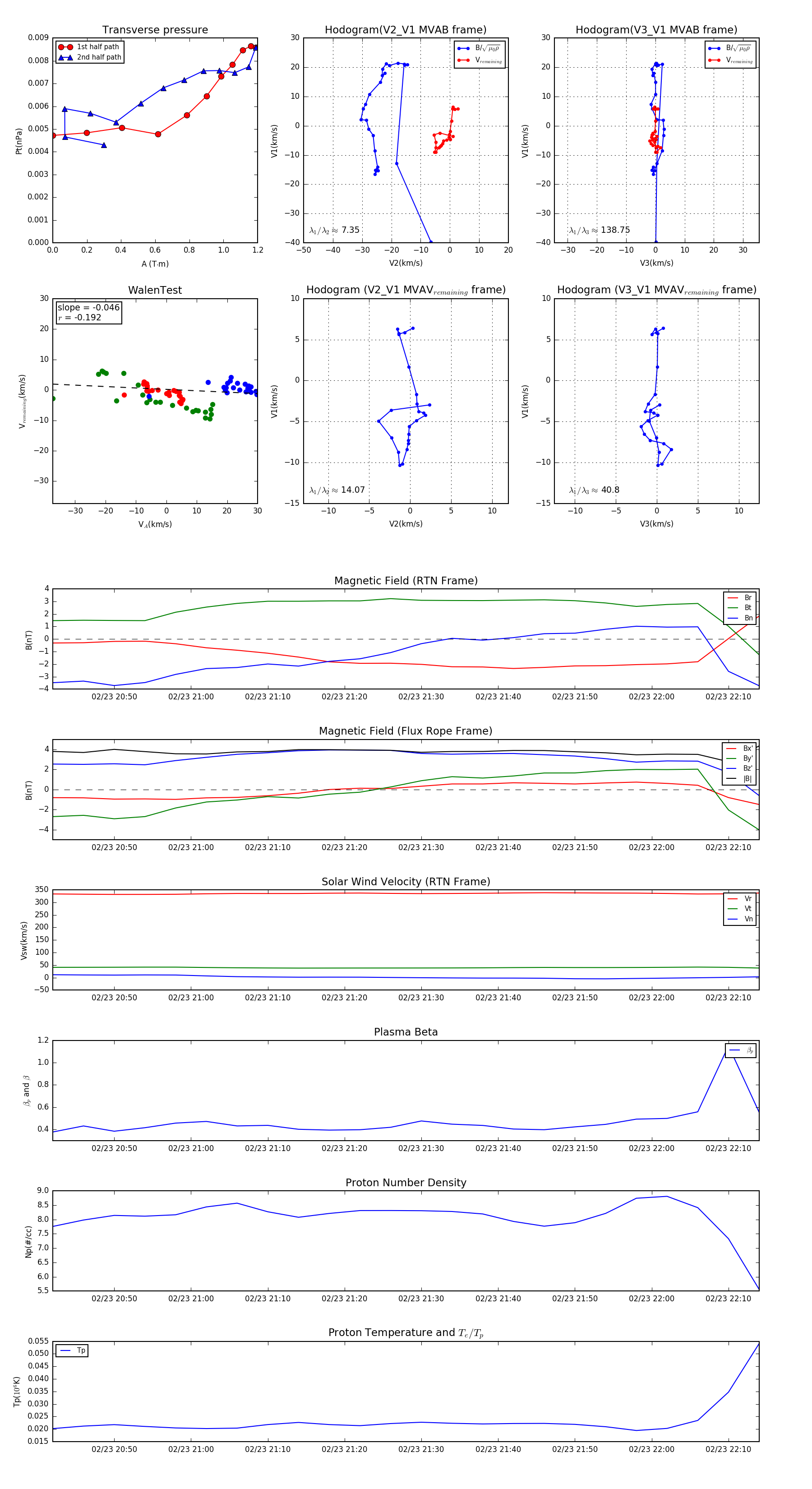The width and height of the screenshot is (812, 1489).
Task: Click the "Transverse pressure" plot title
Action: point(155,29)
